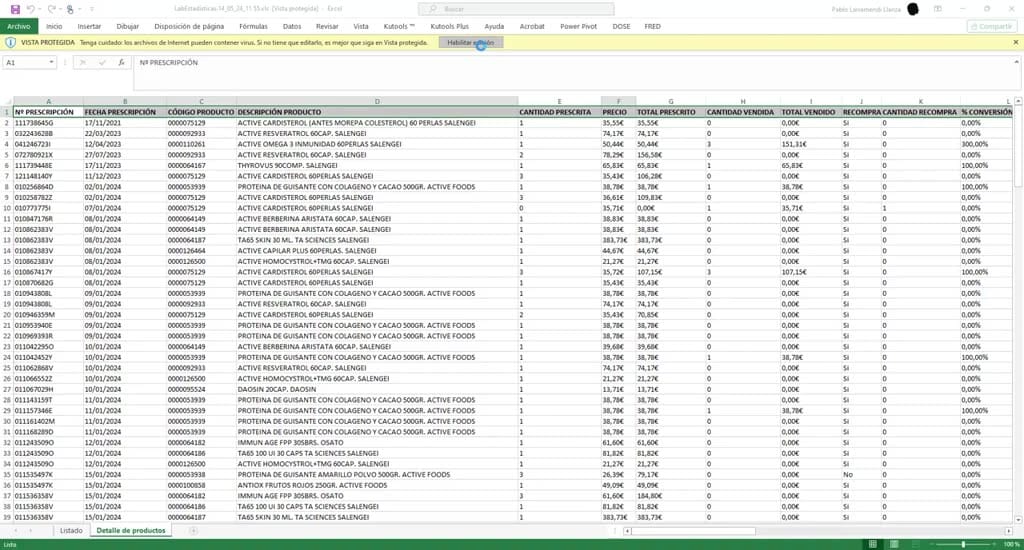Click the TOTAL VENDIDO header cell

tap(810, 112)
